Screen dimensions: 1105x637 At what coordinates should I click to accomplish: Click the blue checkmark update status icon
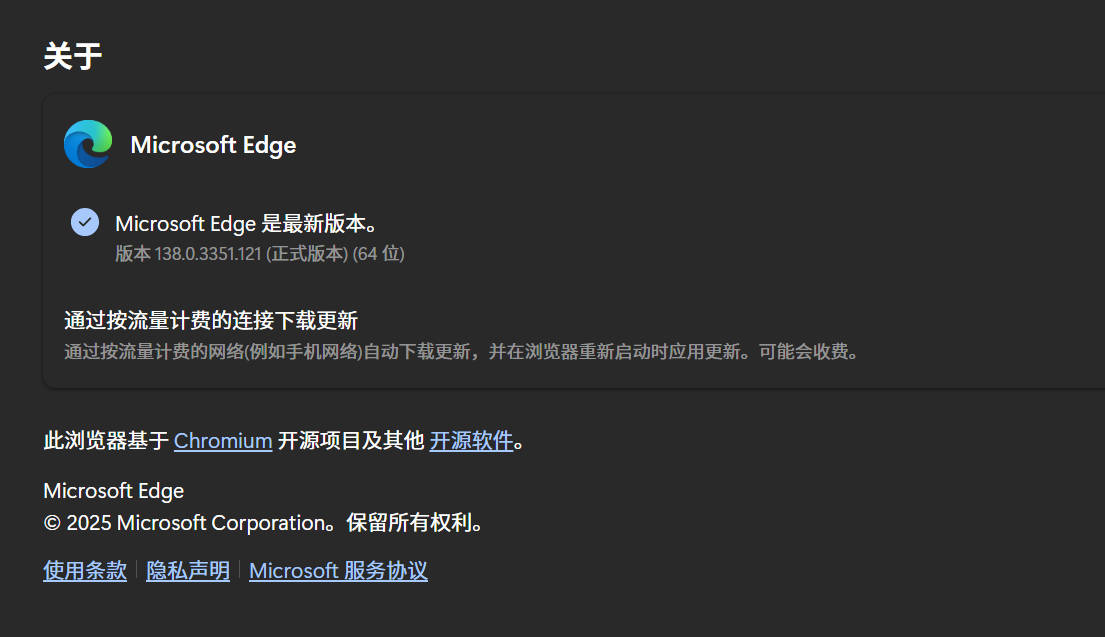[x=85, y=222]
